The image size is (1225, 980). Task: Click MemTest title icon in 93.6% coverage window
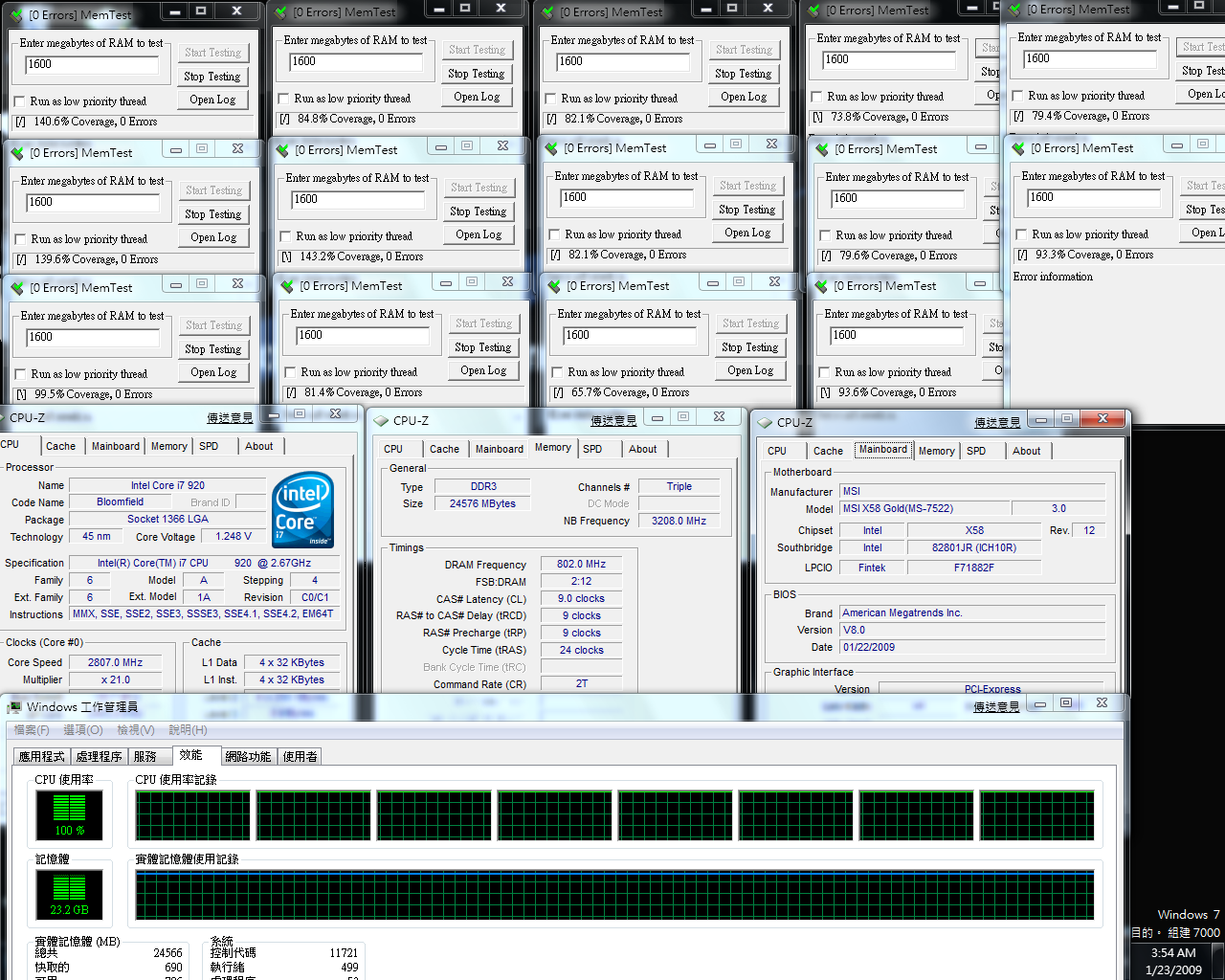821,286
